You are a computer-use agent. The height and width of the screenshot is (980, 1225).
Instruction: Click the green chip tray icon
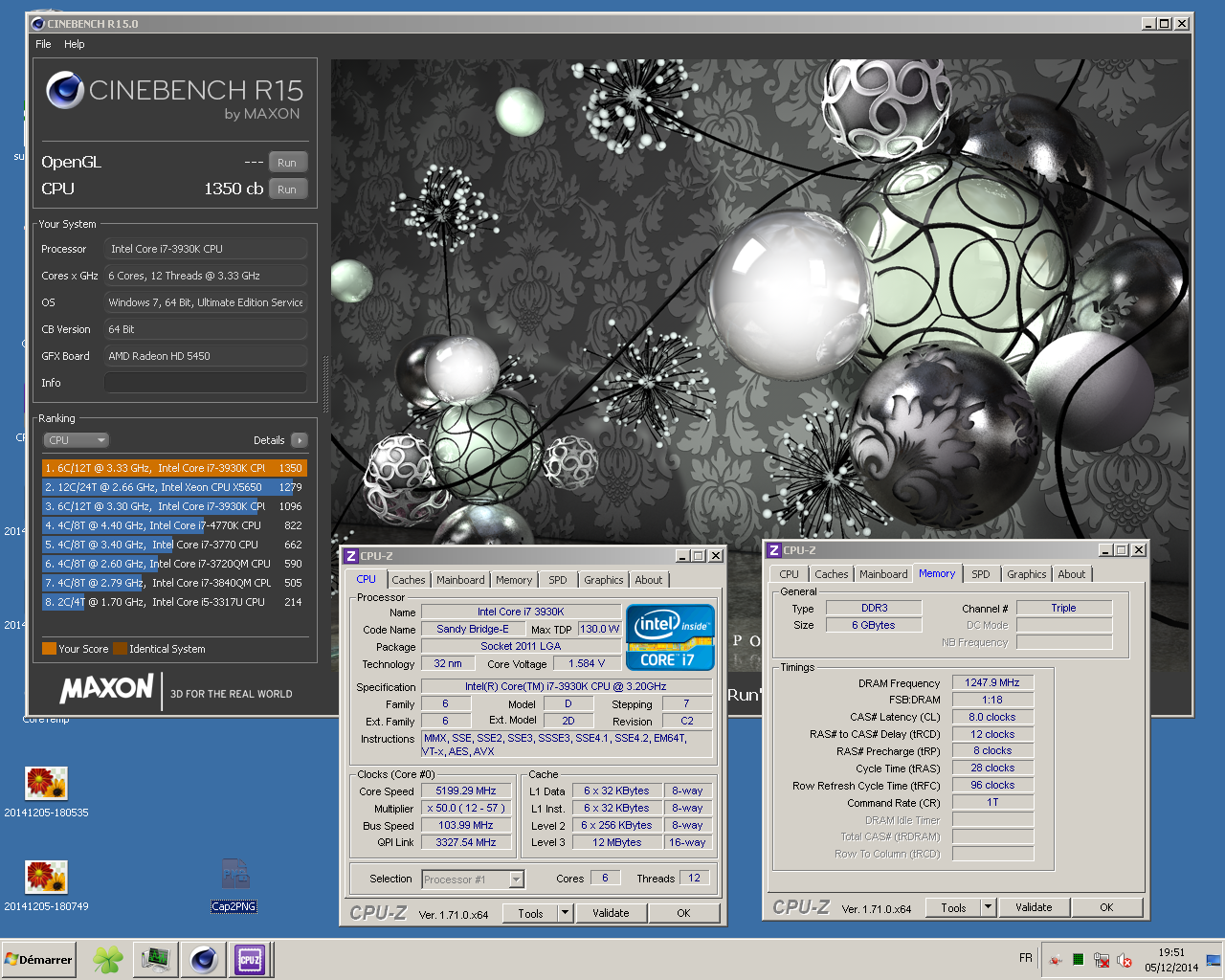(1079, 959)
